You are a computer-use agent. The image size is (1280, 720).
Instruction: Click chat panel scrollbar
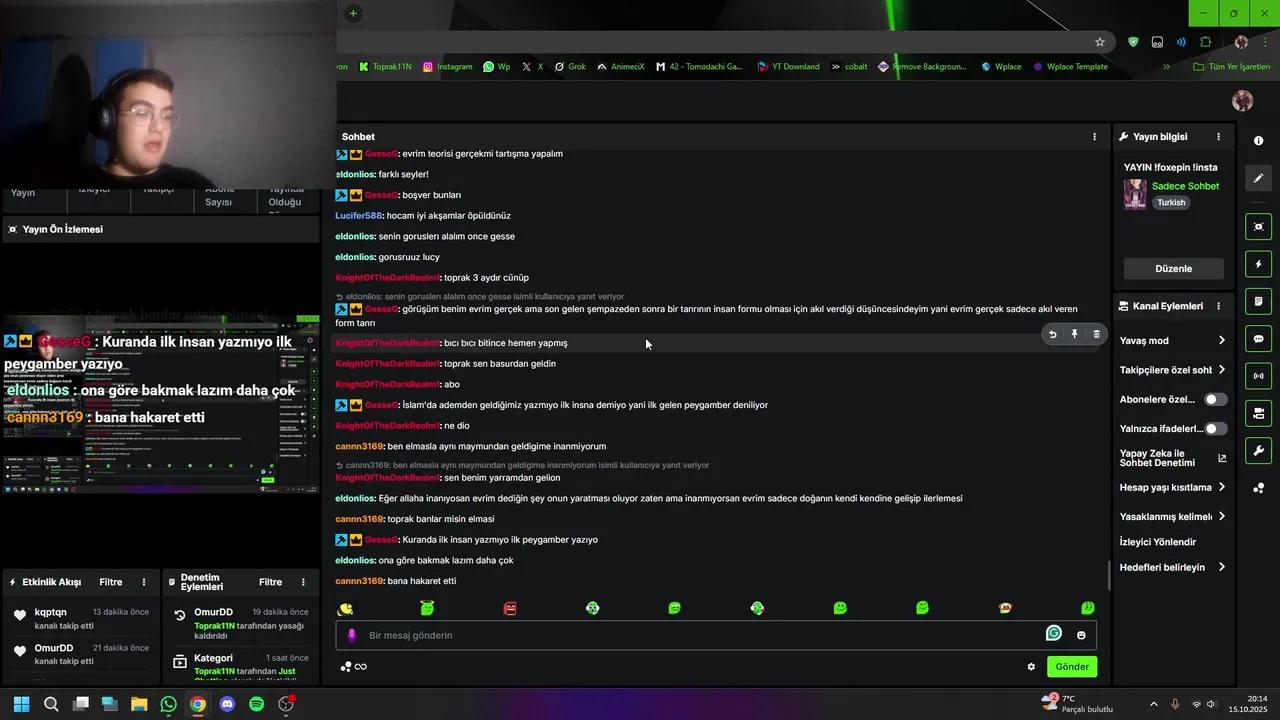[1108, 576]
